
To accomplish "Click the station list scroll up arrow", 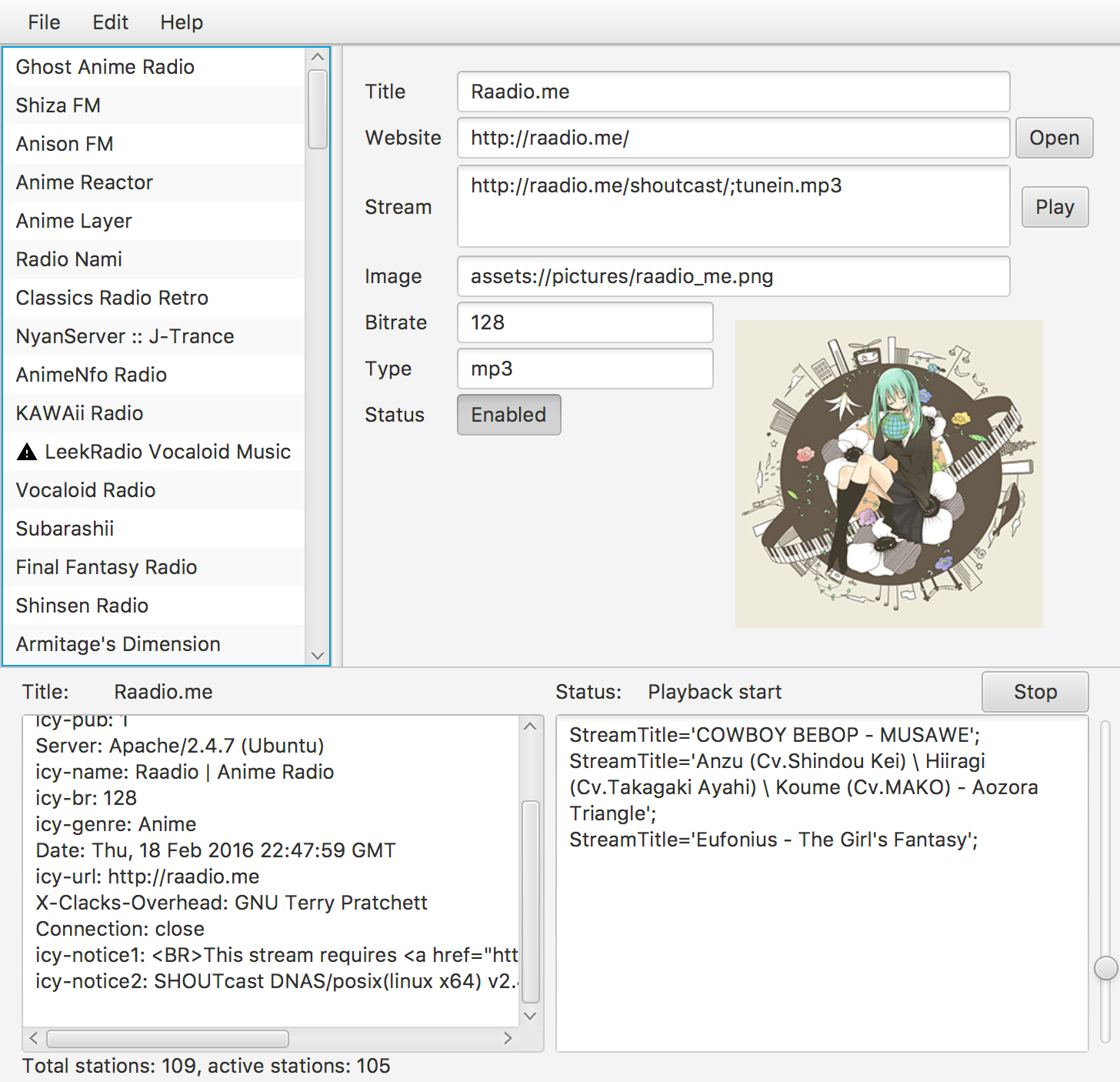I will tap(317, 57).
